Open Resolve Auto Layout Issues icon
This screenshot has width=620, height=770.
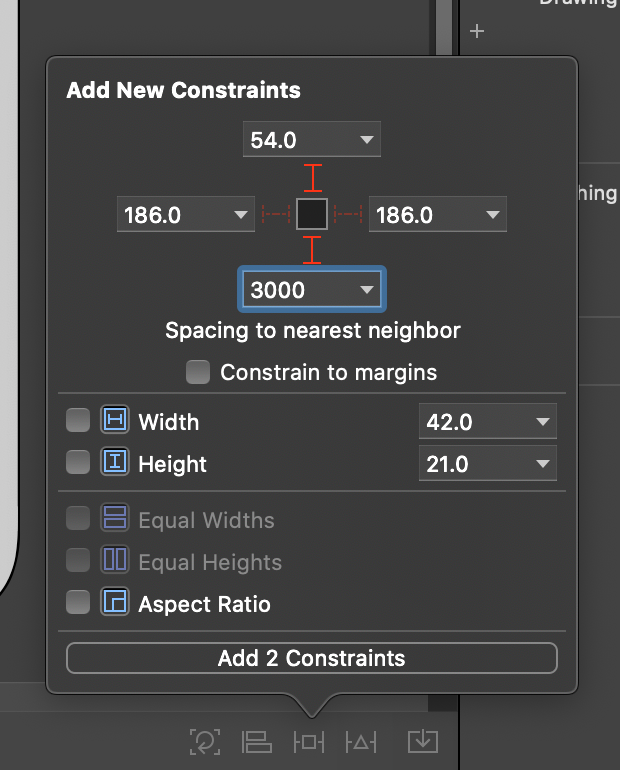pyautogui.click(x=361, y=741)
